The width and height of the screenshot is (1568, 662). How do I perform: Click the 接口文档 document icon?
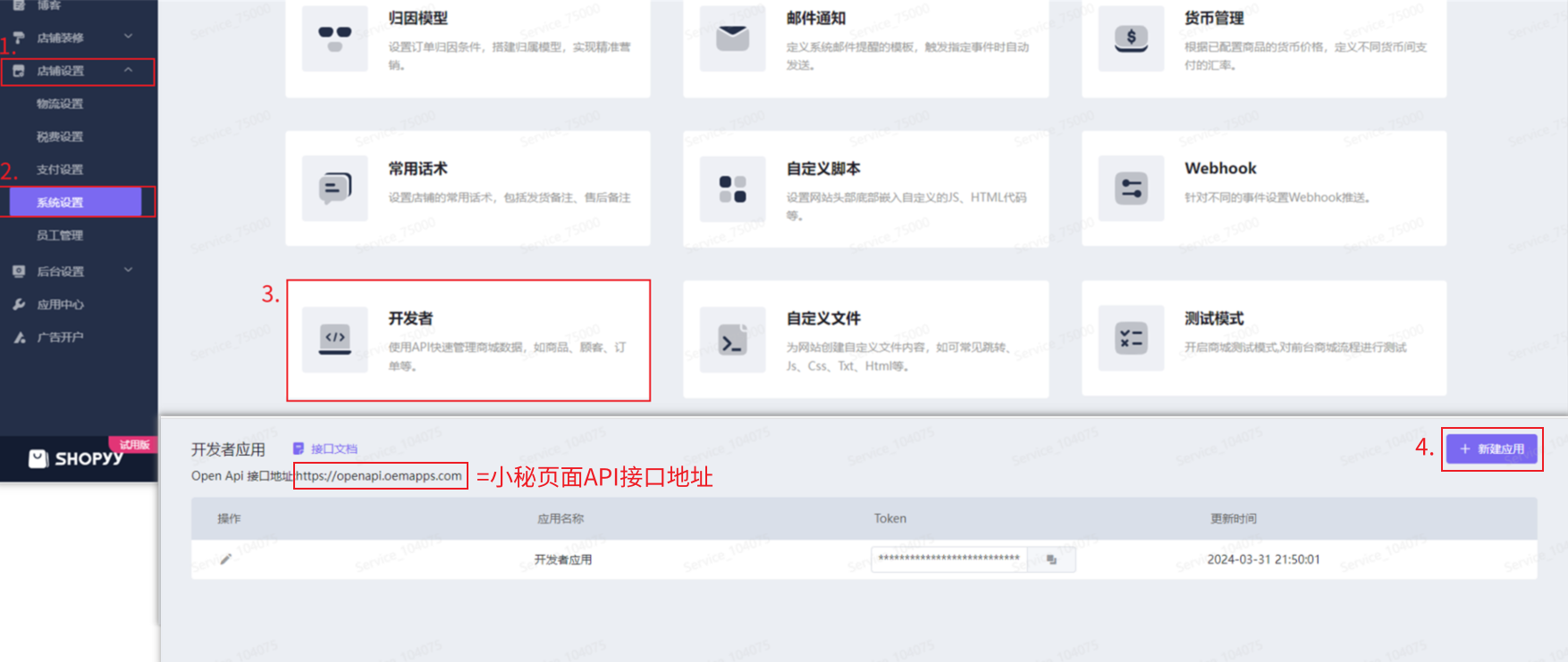click(299, 448)
